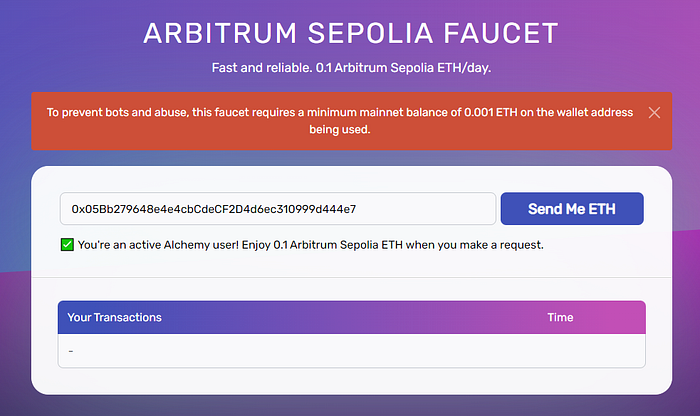This screenshot has height=416, width=700.
Task: Click the word FAUCET in the heading
Action: point(500,33)
